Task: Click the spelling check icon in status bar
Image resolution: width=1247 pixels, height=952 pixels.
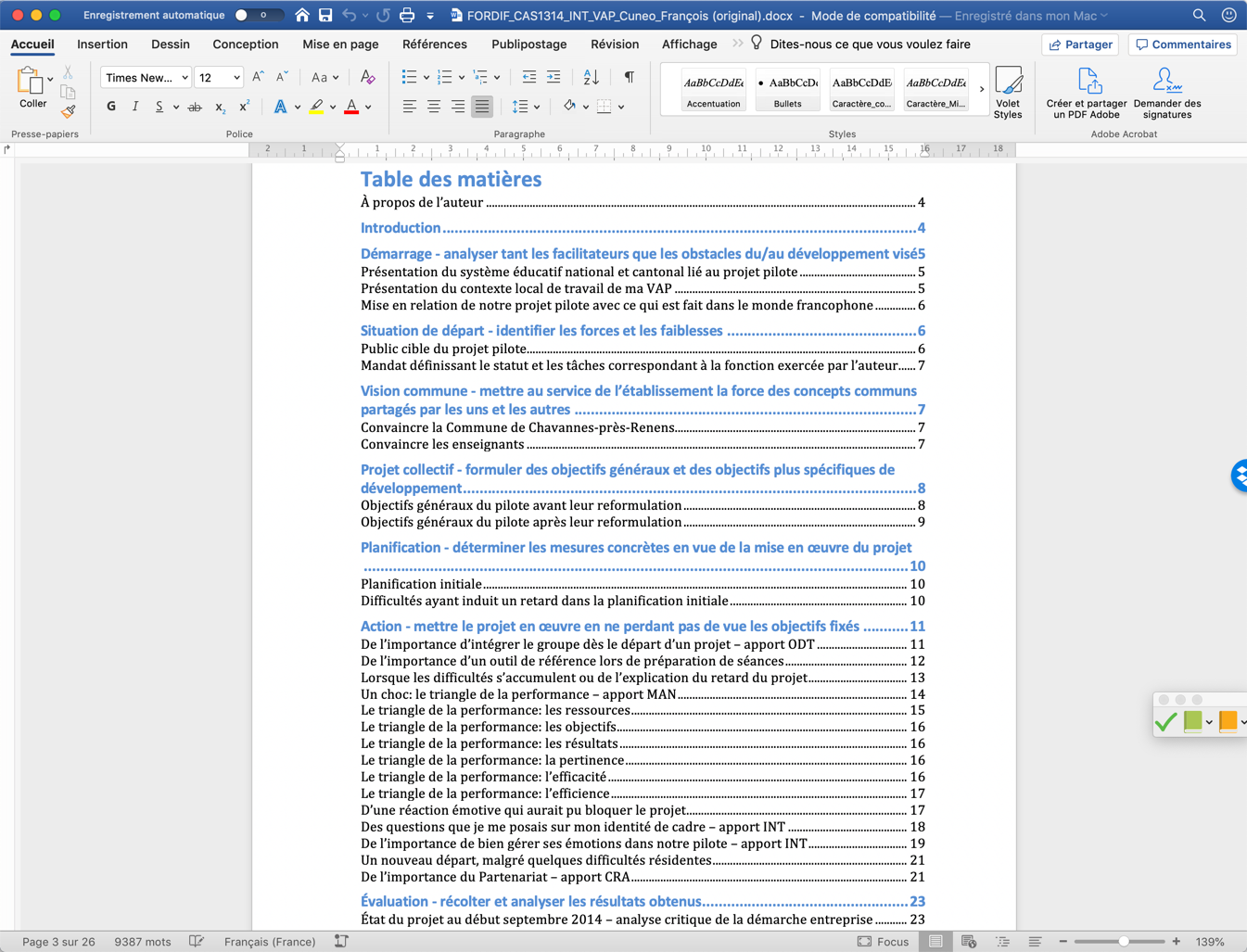Action: point(197,941)
